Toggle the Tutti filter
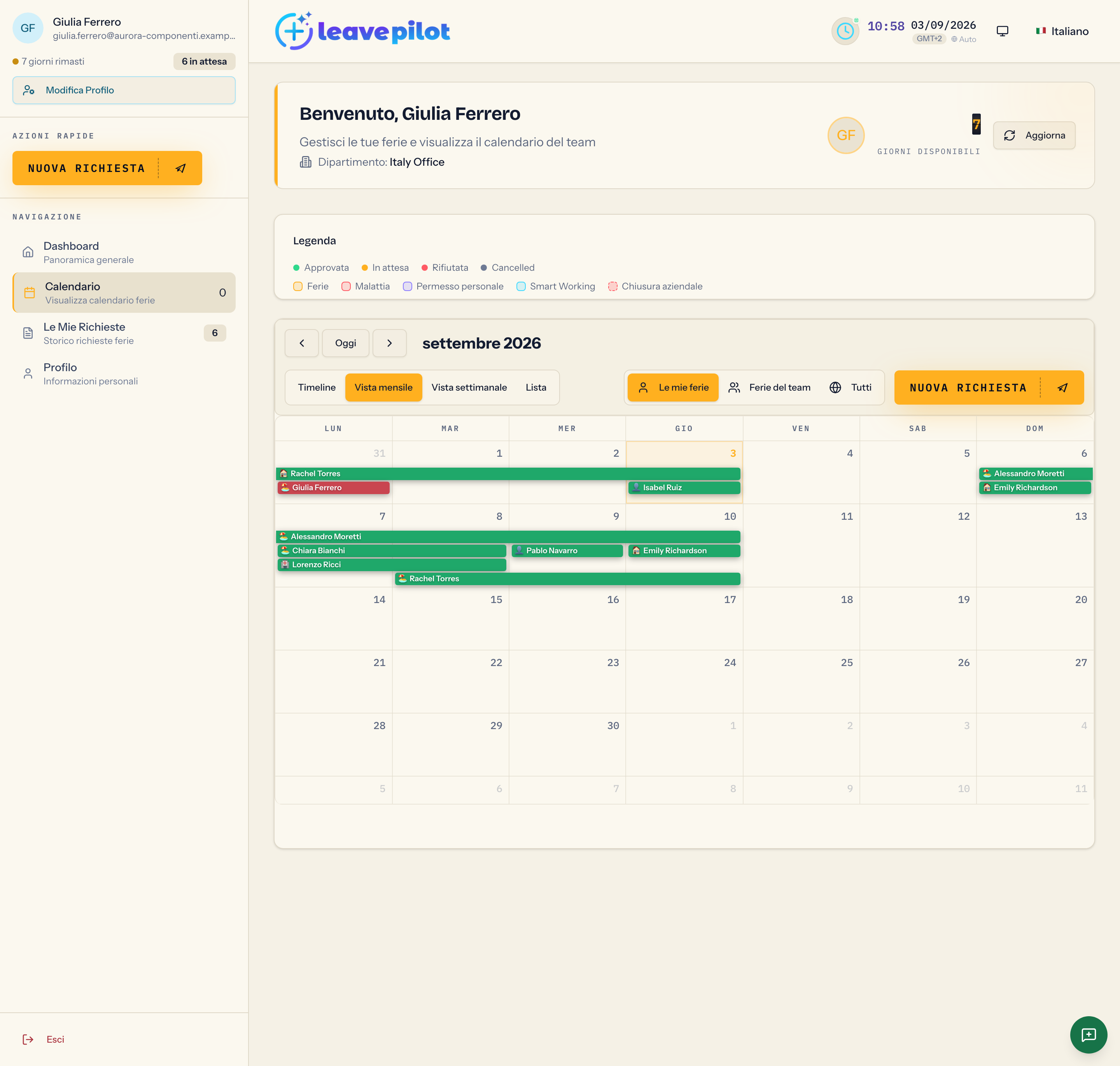The image size is (1120, 1066). pos(851,387)
